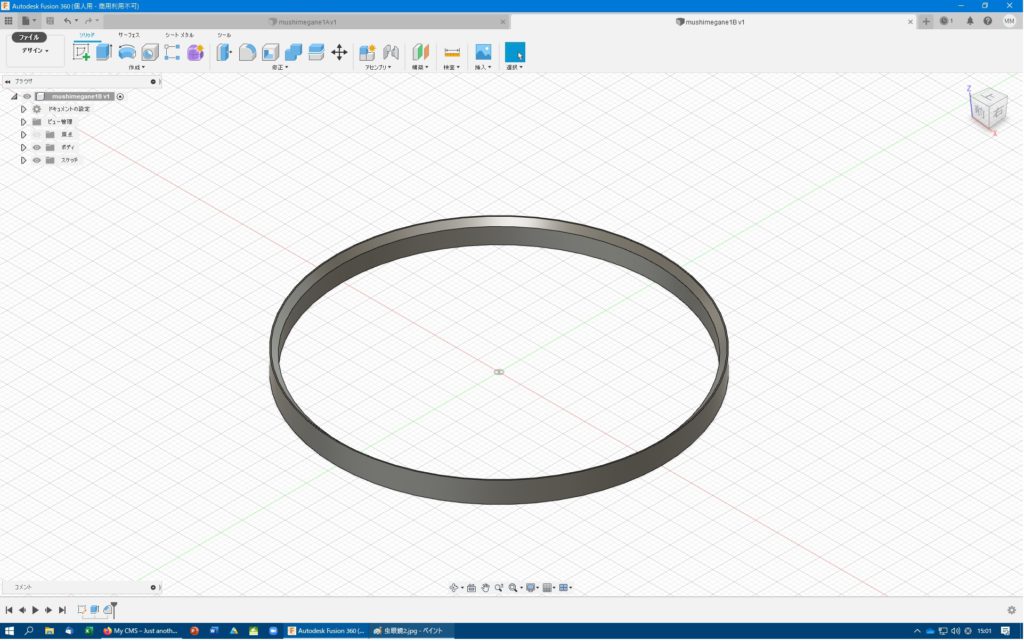Expand the スケッチ folder node
Image resolution: width=1024 pixels, height=641 pixels.
point(24,160)
